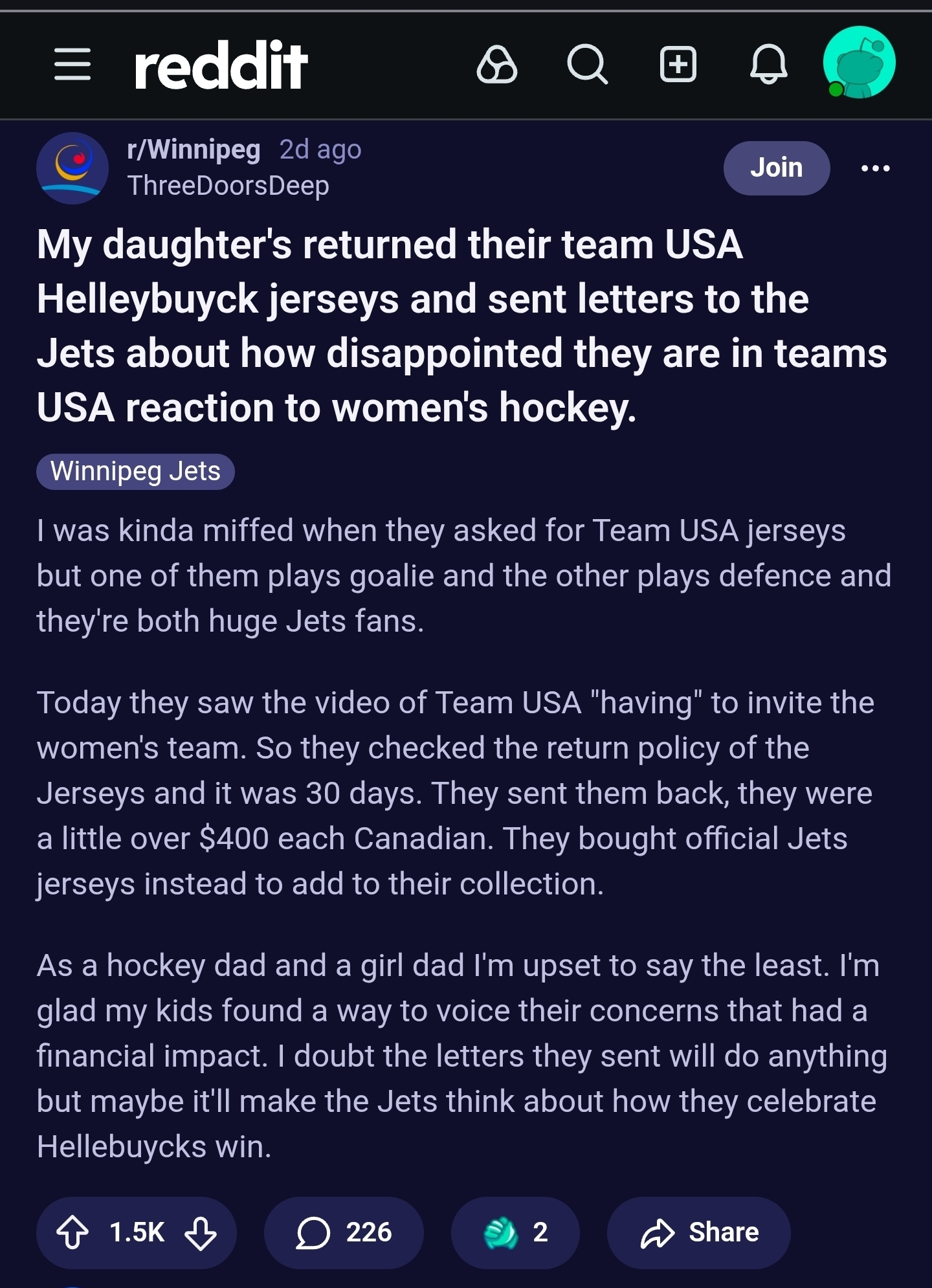Click the reddit logo
Viewport: 932px width, 1288px height.
click(220, 65)
